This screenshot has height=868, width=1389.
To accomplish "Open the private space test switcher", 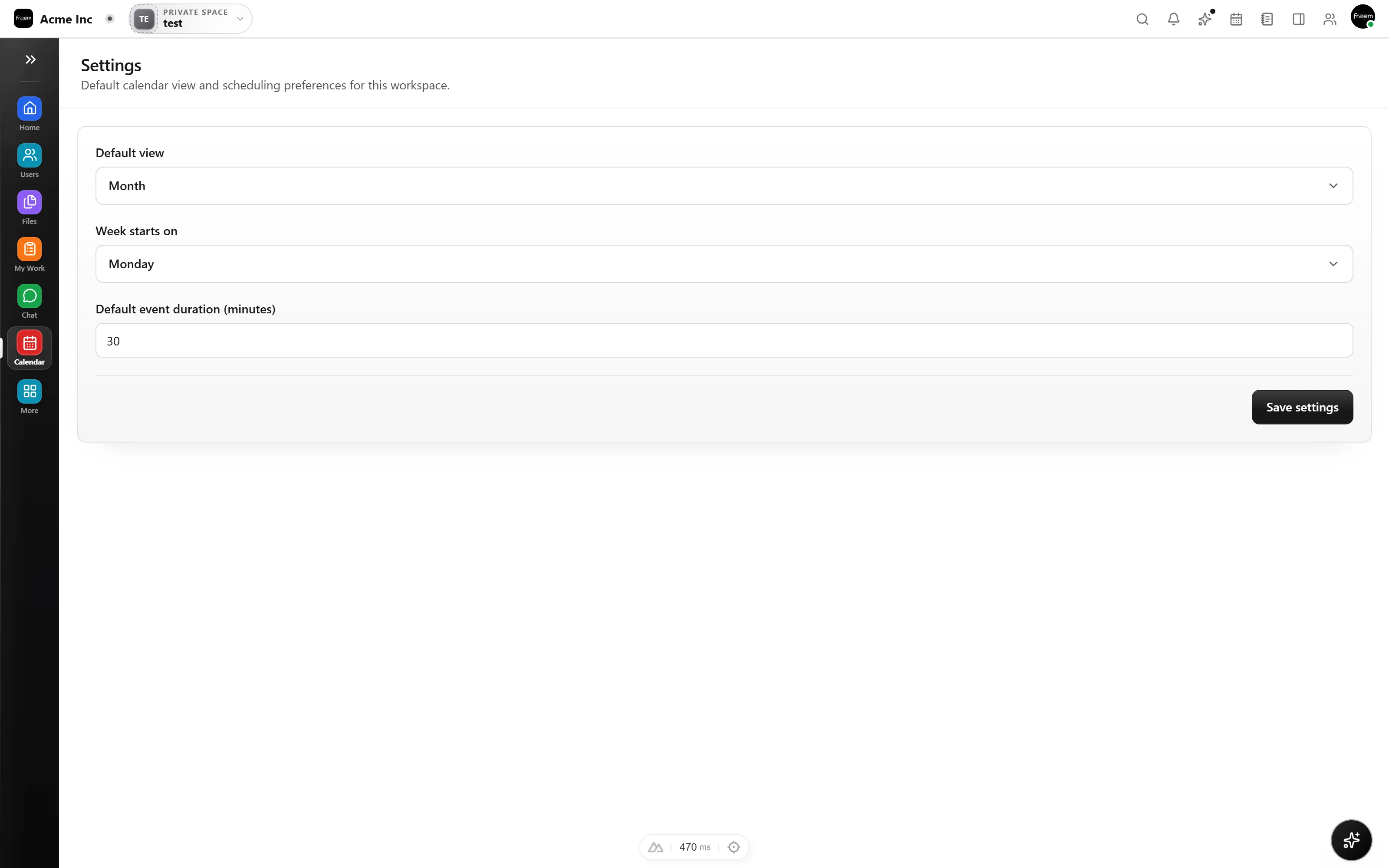I will pyautogui.click(x=191, y=19).
